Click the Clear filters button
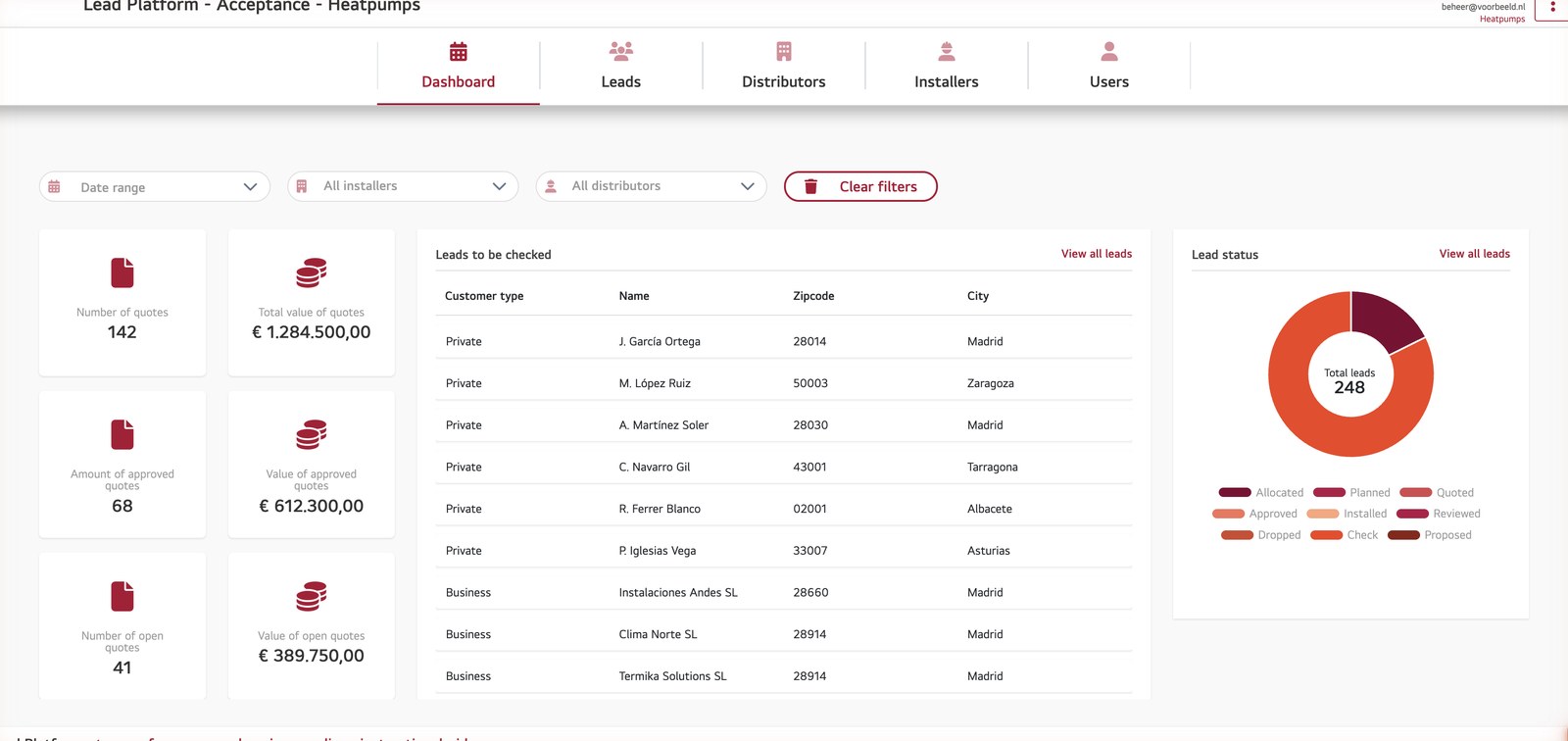Image resolution: width=1568 pixels, height=741 pixels. point(860,186)
